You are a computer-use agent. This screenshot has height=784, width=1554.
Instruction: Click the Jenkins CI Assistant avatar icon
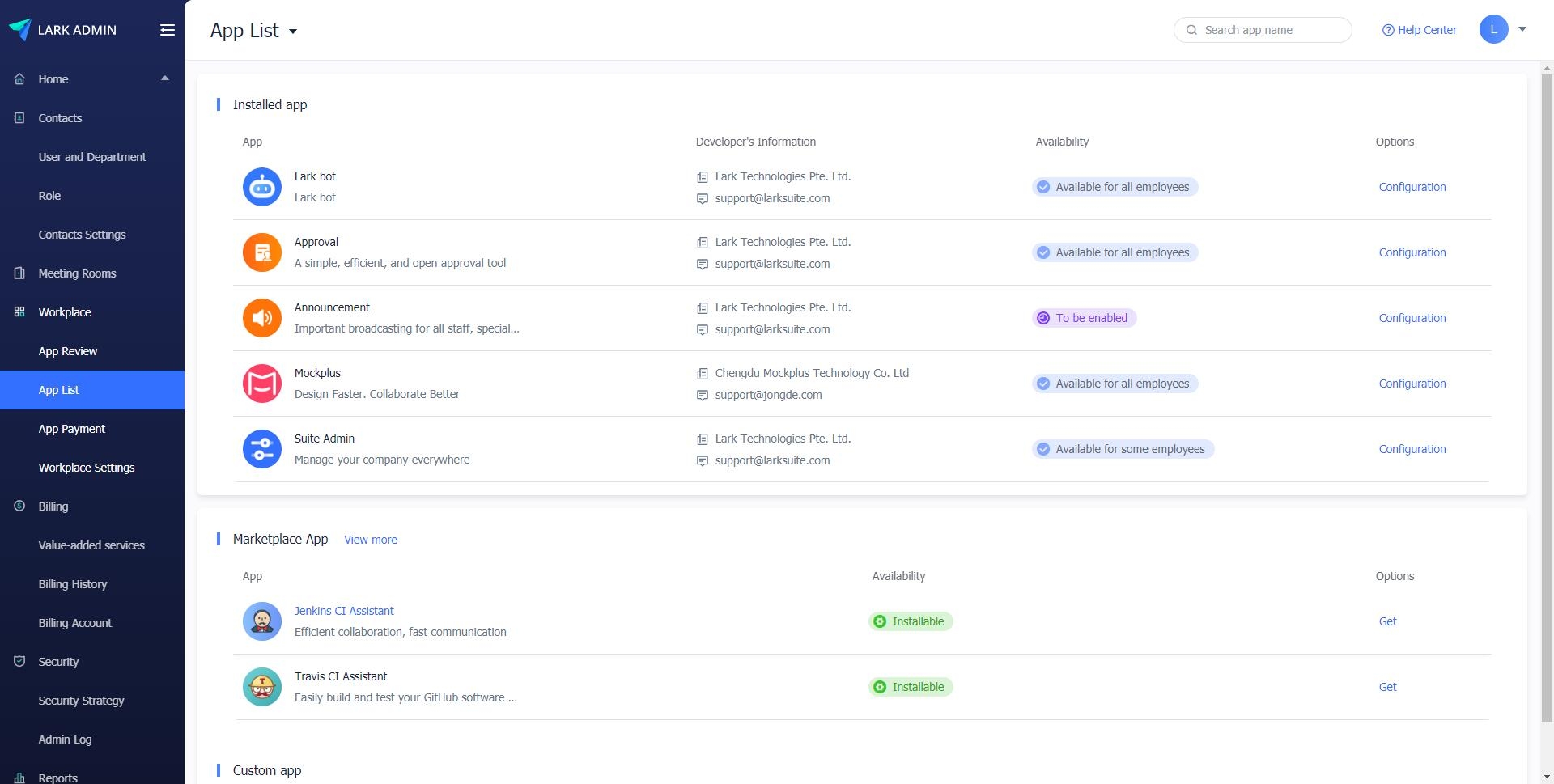coord(261,621)
